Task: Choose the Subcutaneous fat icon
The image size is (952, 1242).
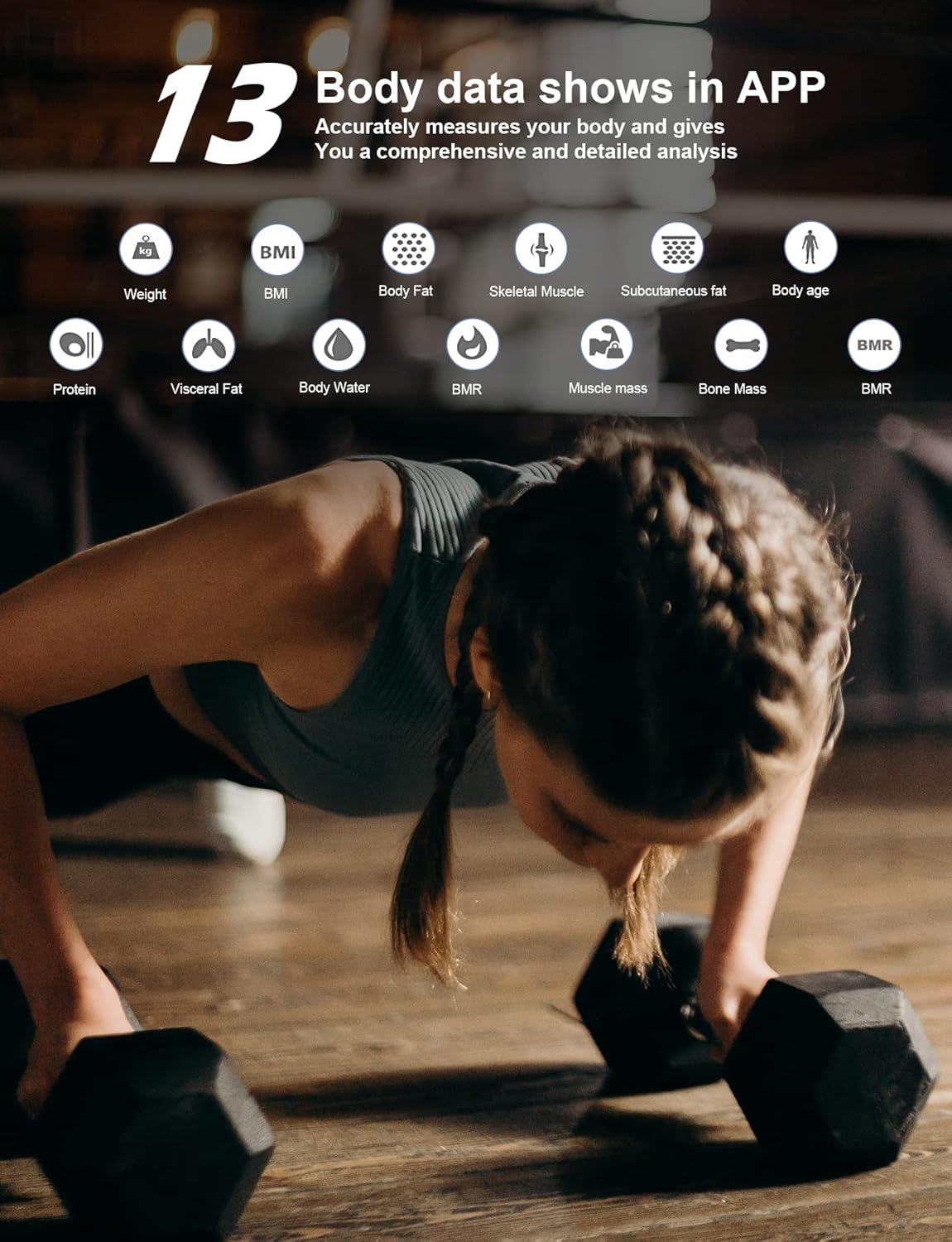Action: [x=677, y=248]
